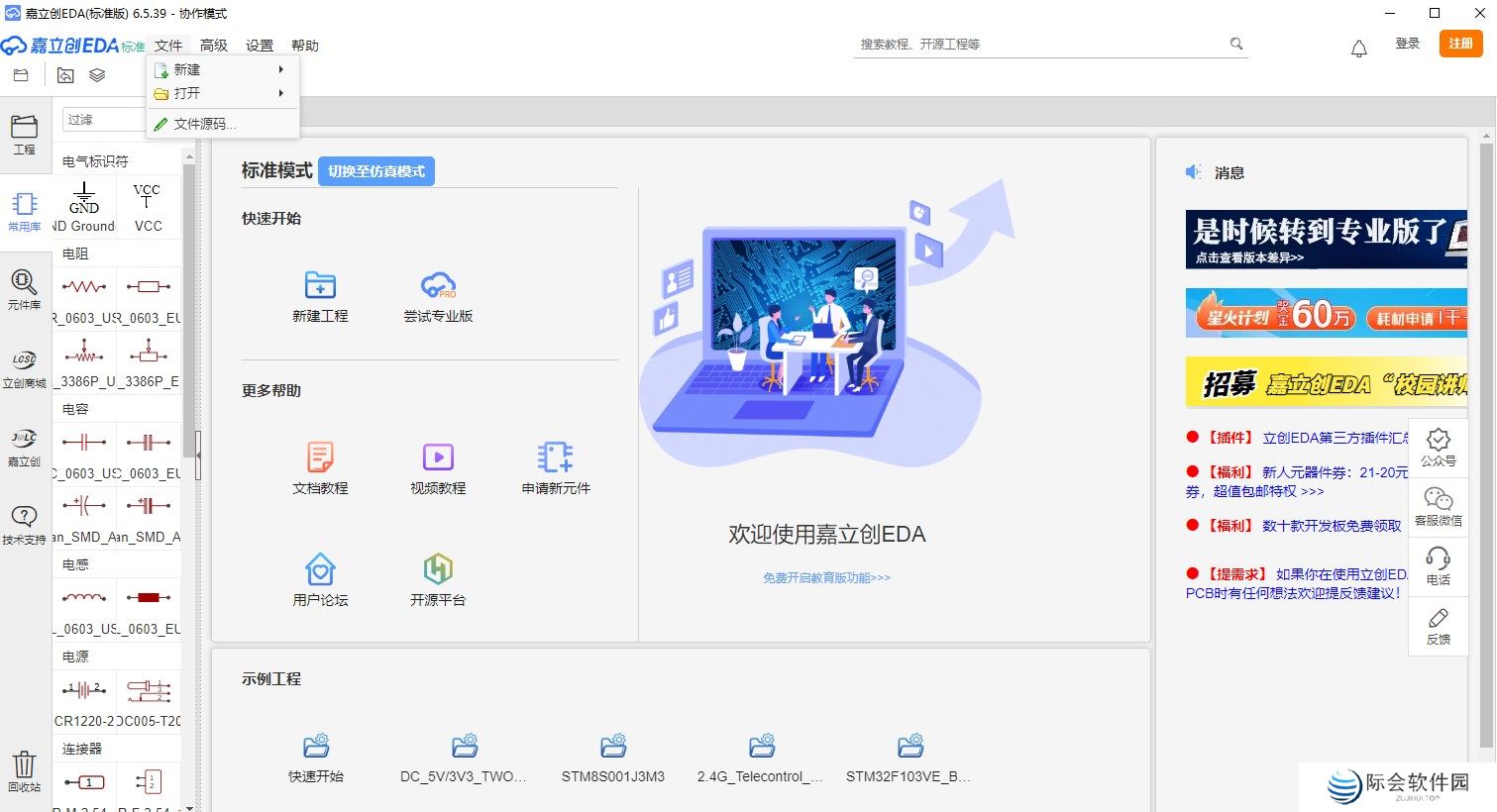Click the 过滤 filter input field

(104, 119)
